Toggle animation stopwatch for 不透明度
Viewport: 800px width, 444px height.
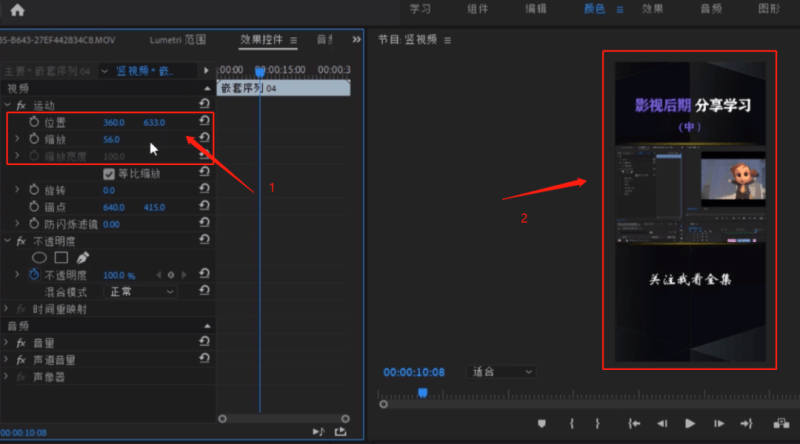point(34,275)
